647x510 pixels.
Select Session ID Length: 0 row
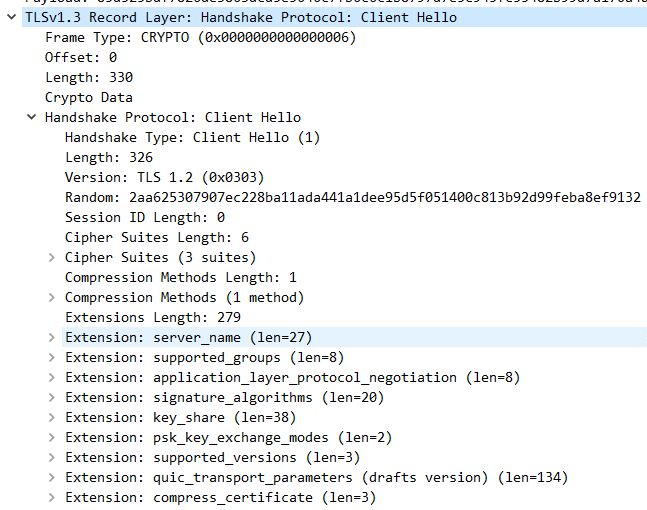tap(145, 217)
